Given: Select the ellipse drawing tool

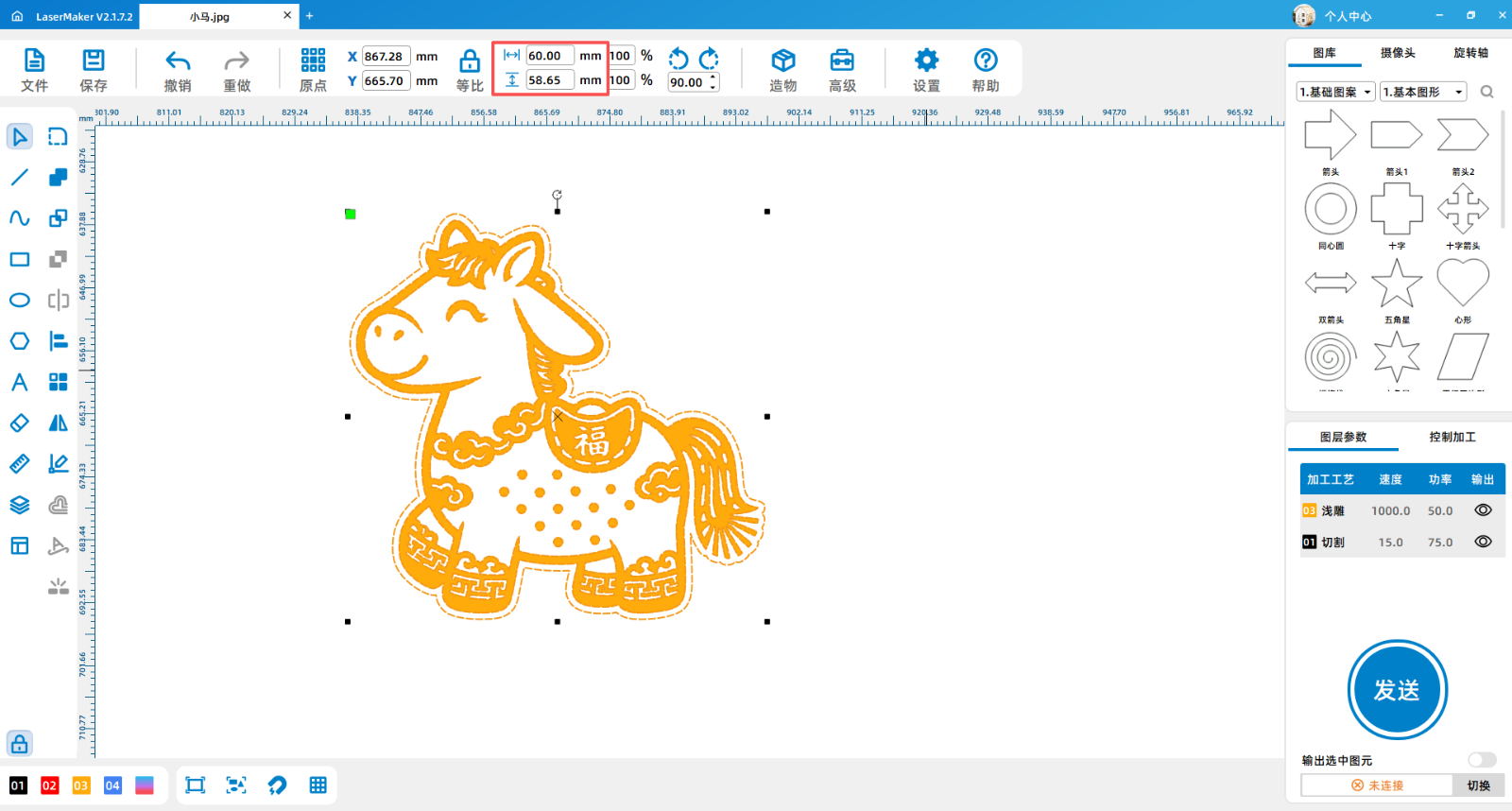Looking at the screenshot, I should (x=19, y=301).
